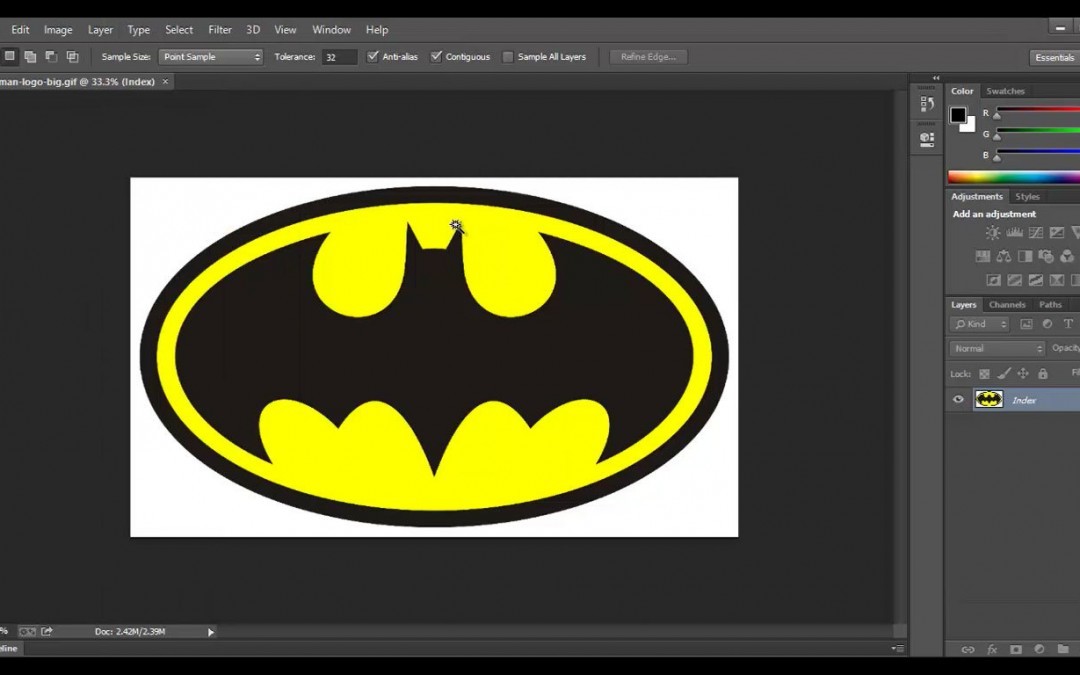Choose Subtract from selection mode icon
The height and width of the screenshot is (675, 1080).
click(x=51, y=56)
